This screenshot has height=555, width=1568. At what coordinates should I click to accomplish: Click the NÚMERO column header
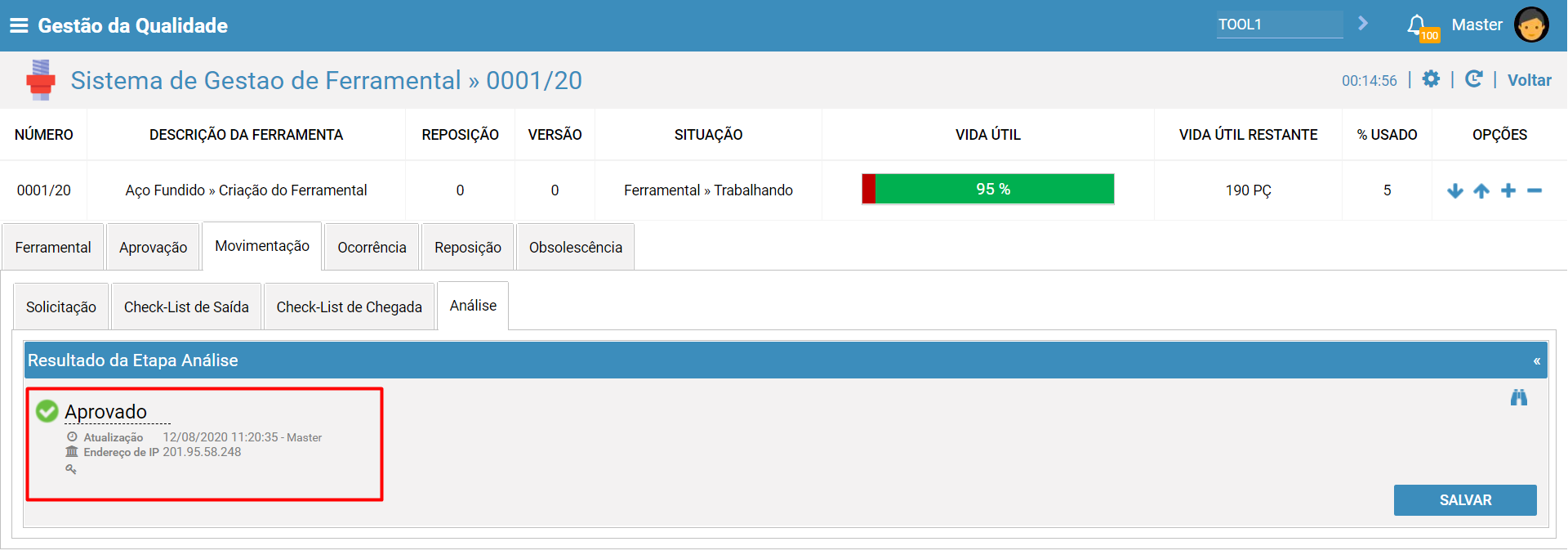point(44,135)
